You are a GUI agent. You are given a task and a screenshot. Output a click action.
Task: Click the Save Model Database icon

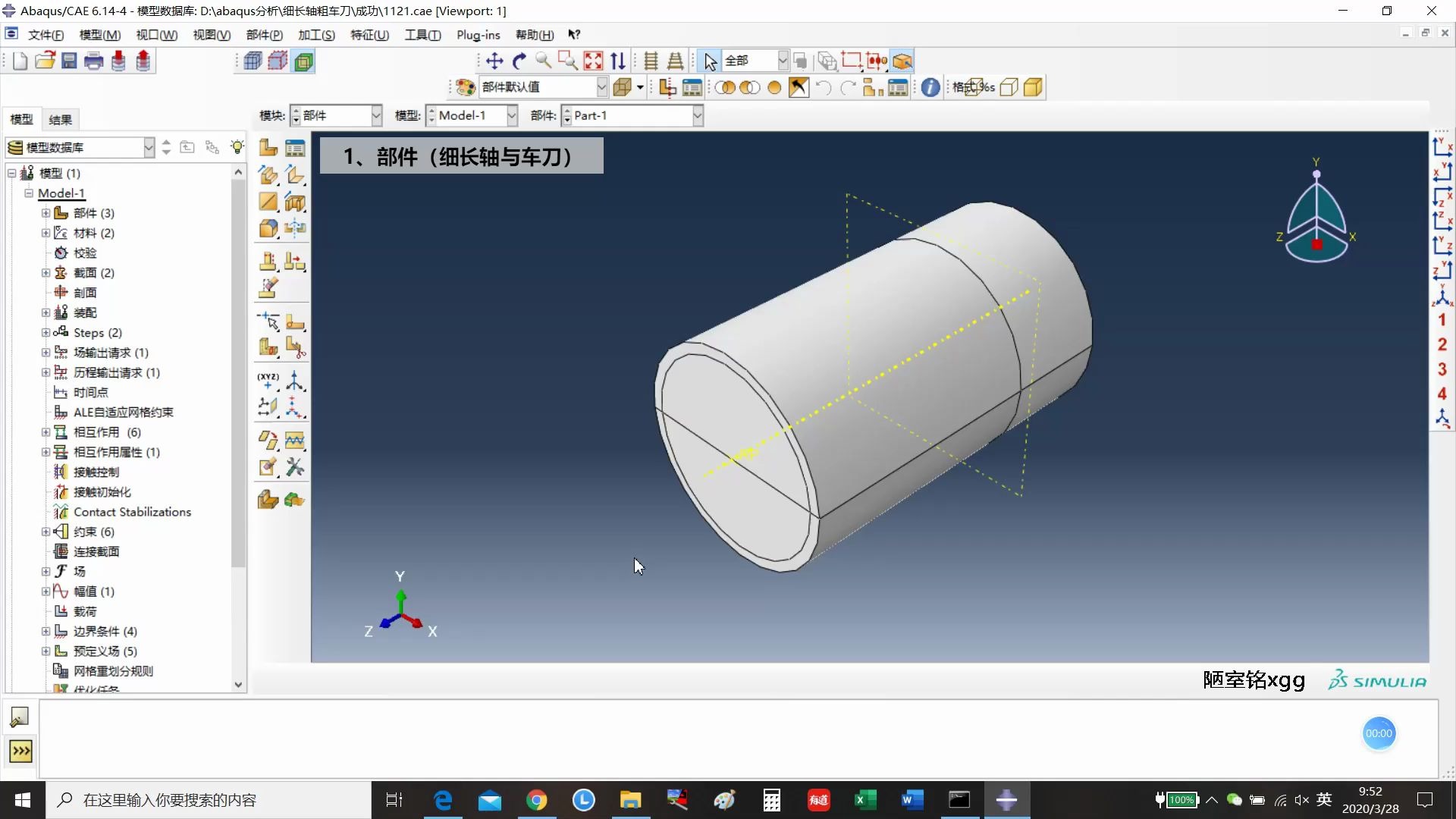[69, 61]
